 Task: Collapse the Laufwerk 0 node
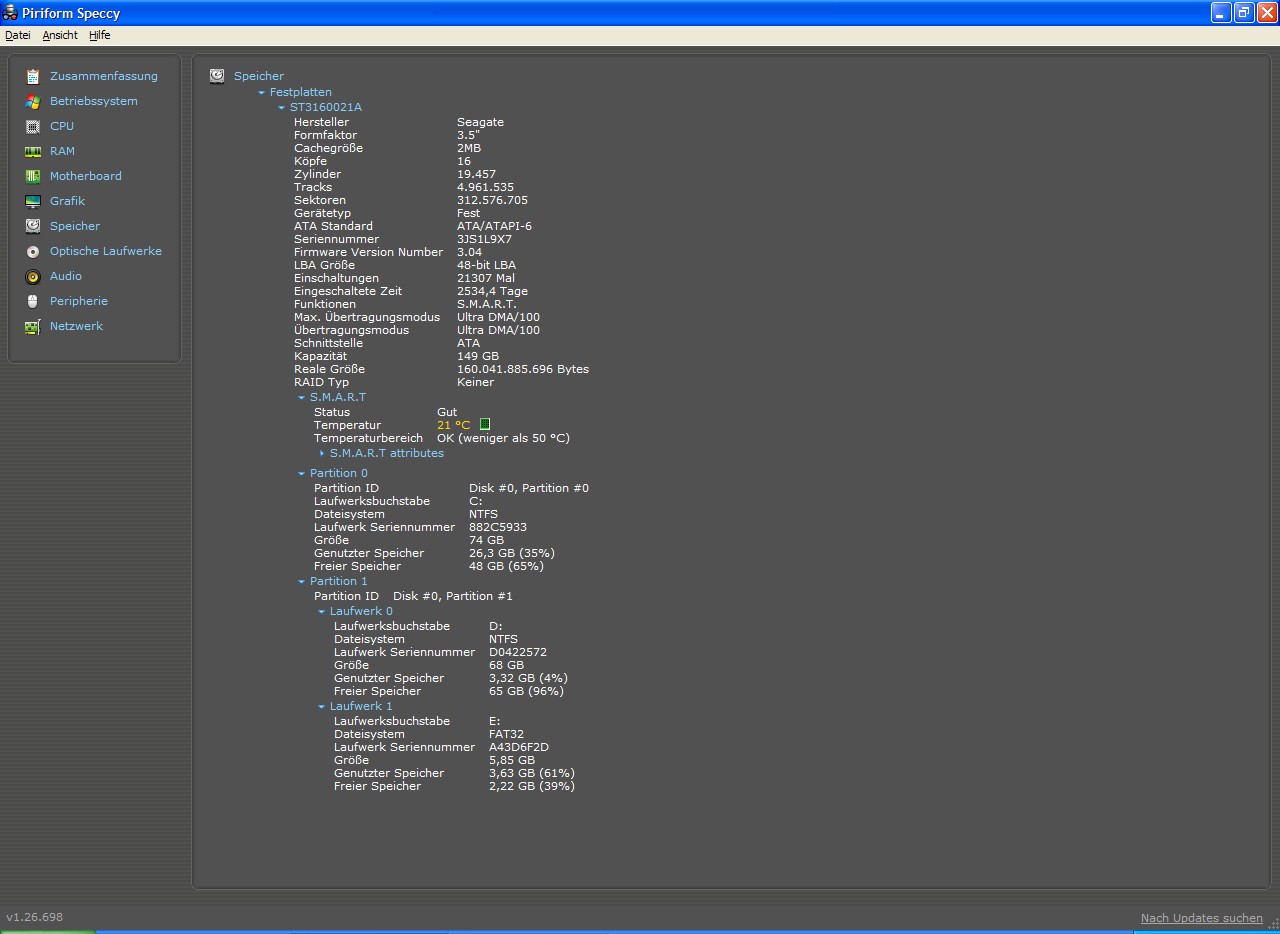click(x=322, y=611)
